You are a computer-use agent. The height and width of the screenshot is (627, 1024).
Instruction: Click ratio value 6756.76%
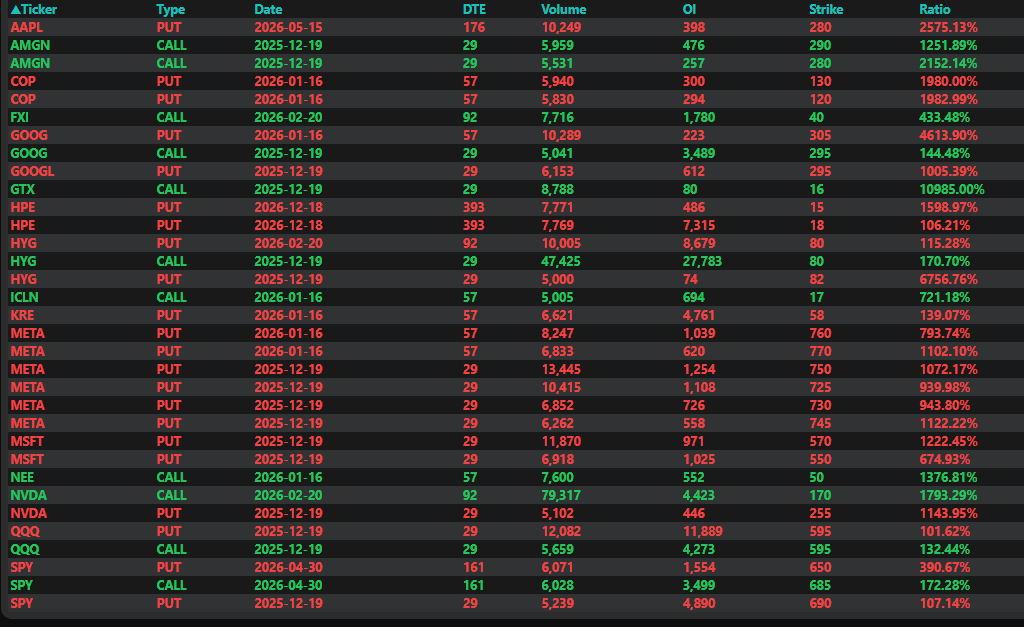tap(948, 279)
